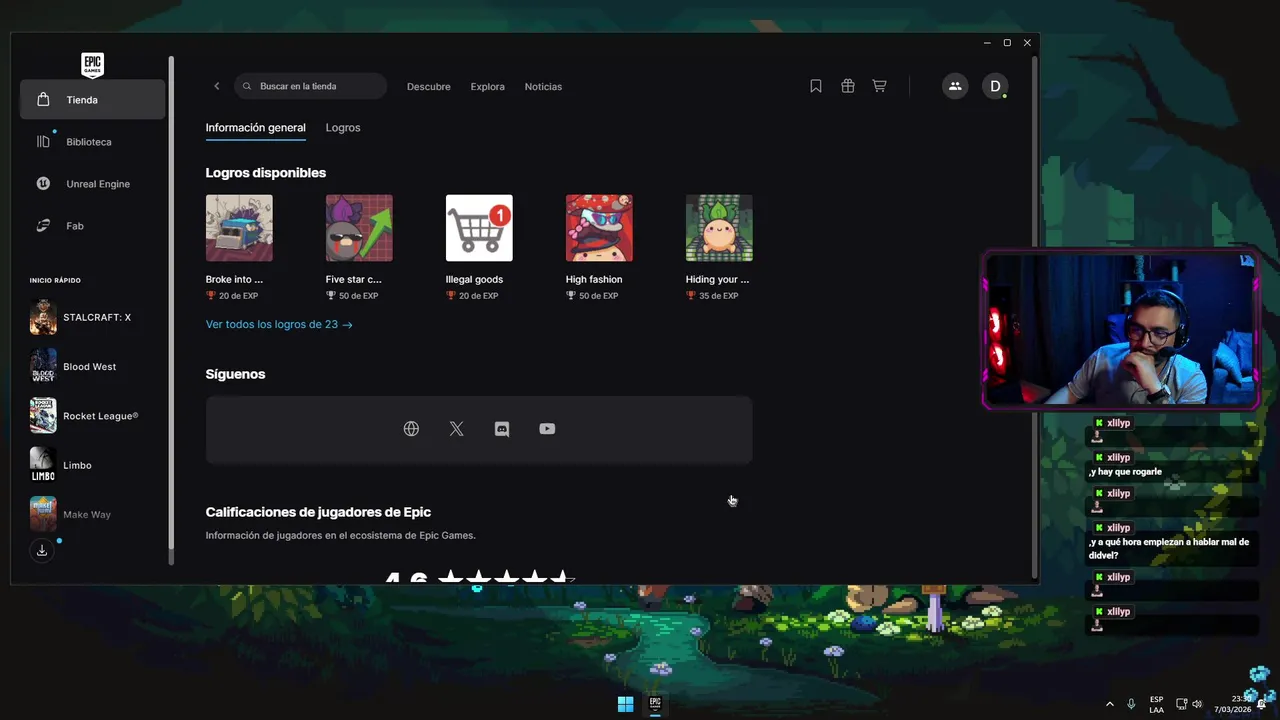Open the volume speaker tray icon
The image size is (1280, 720).
point(1197,704)
